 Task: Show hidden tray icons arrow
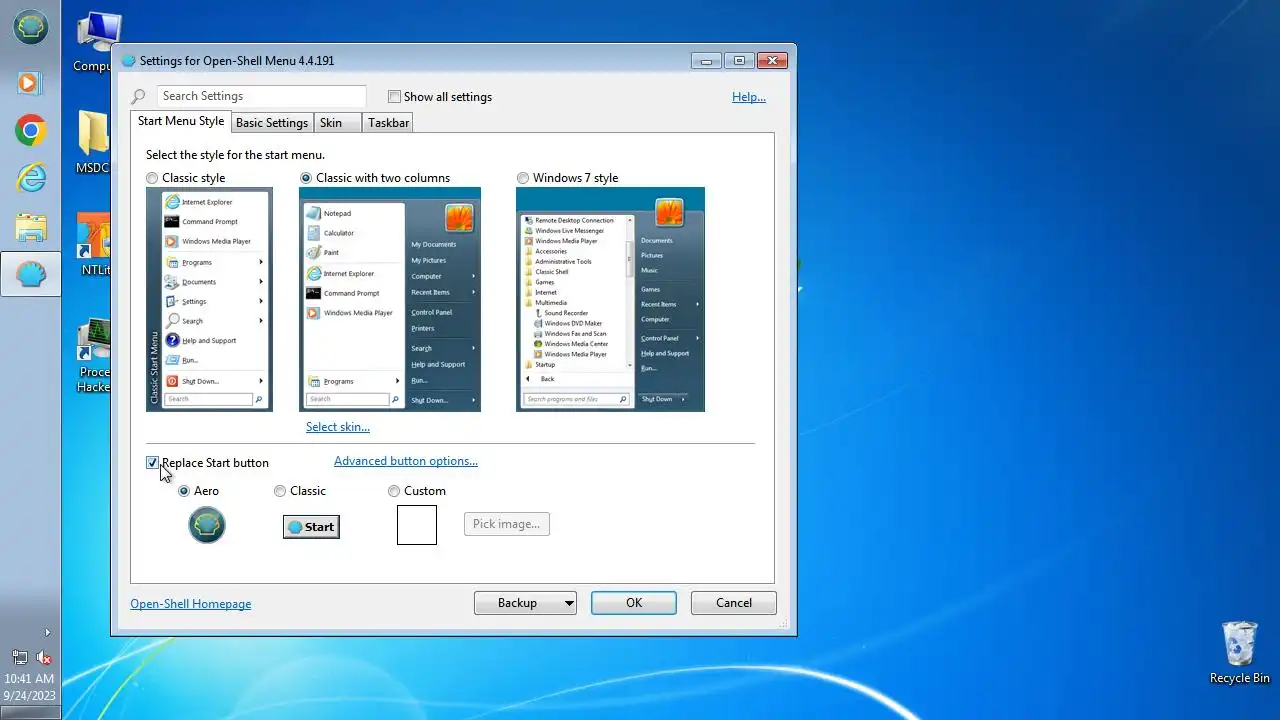[47, 632]
